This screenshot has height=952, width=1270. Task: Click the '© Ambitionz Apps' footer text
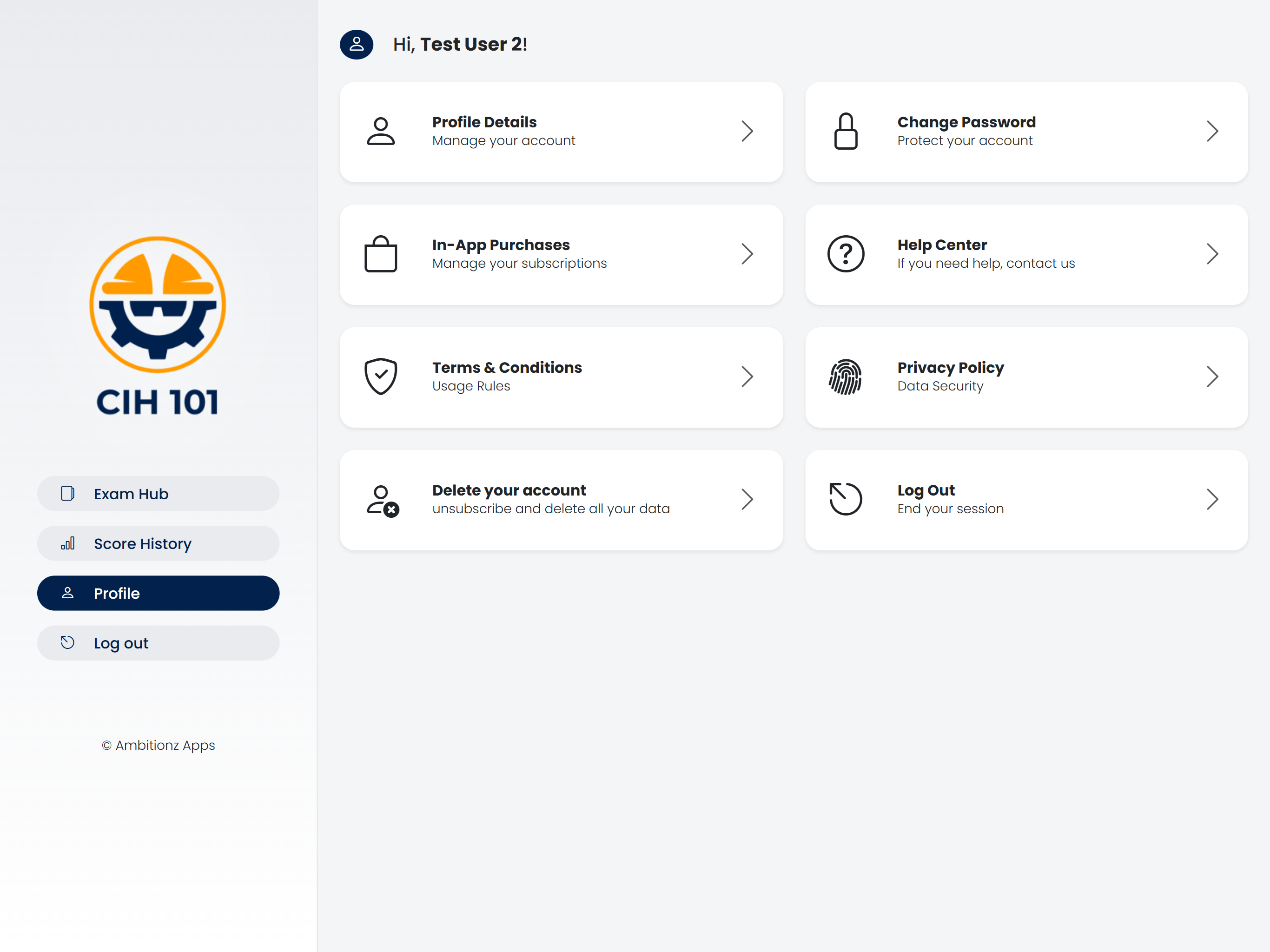click(159, 745)
